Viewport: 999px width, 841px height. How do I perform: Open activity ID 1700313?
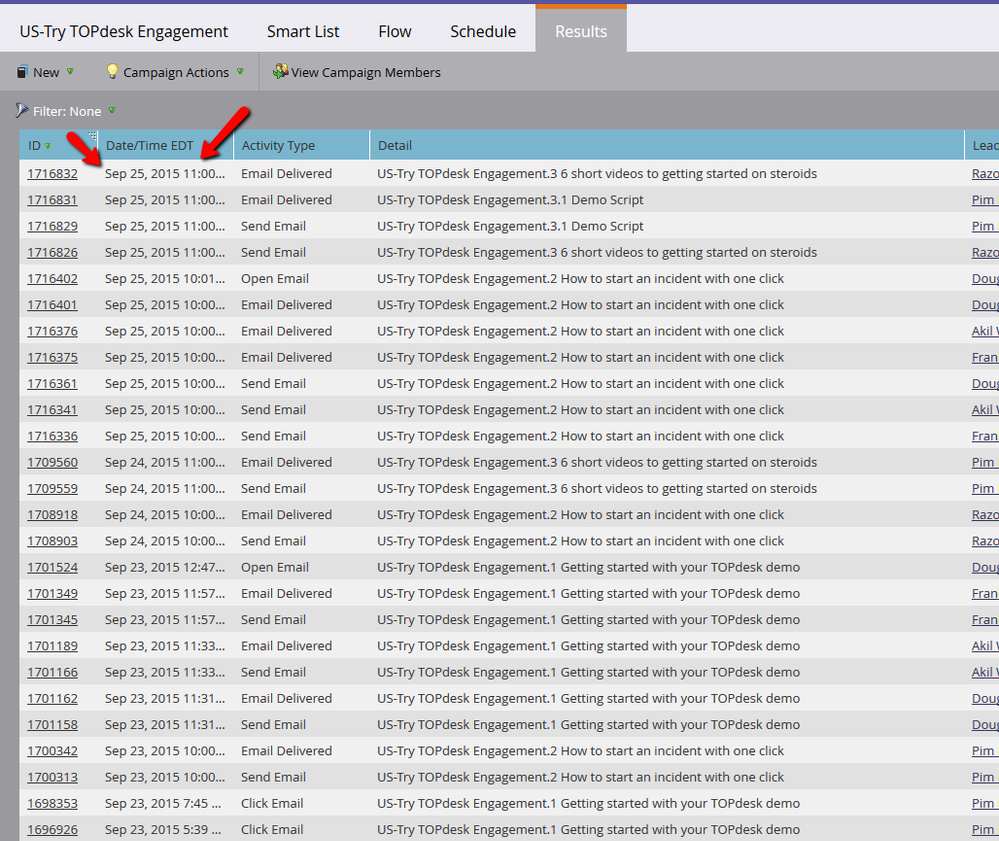pos(52,777)
